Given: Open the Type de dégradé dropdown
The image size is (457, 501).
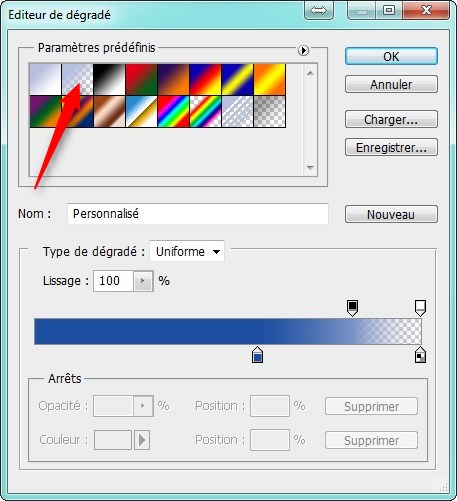Looking at the screenshot, I should click(x=187, y=251).
